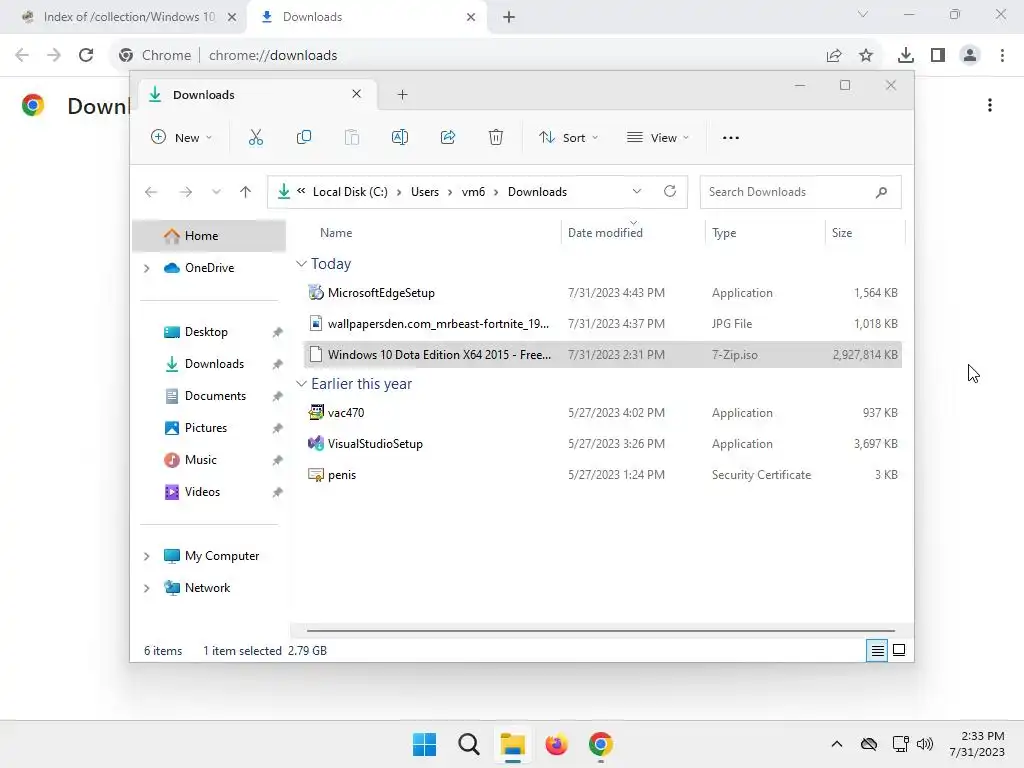Open the New item dropdown

pos(182,138)
